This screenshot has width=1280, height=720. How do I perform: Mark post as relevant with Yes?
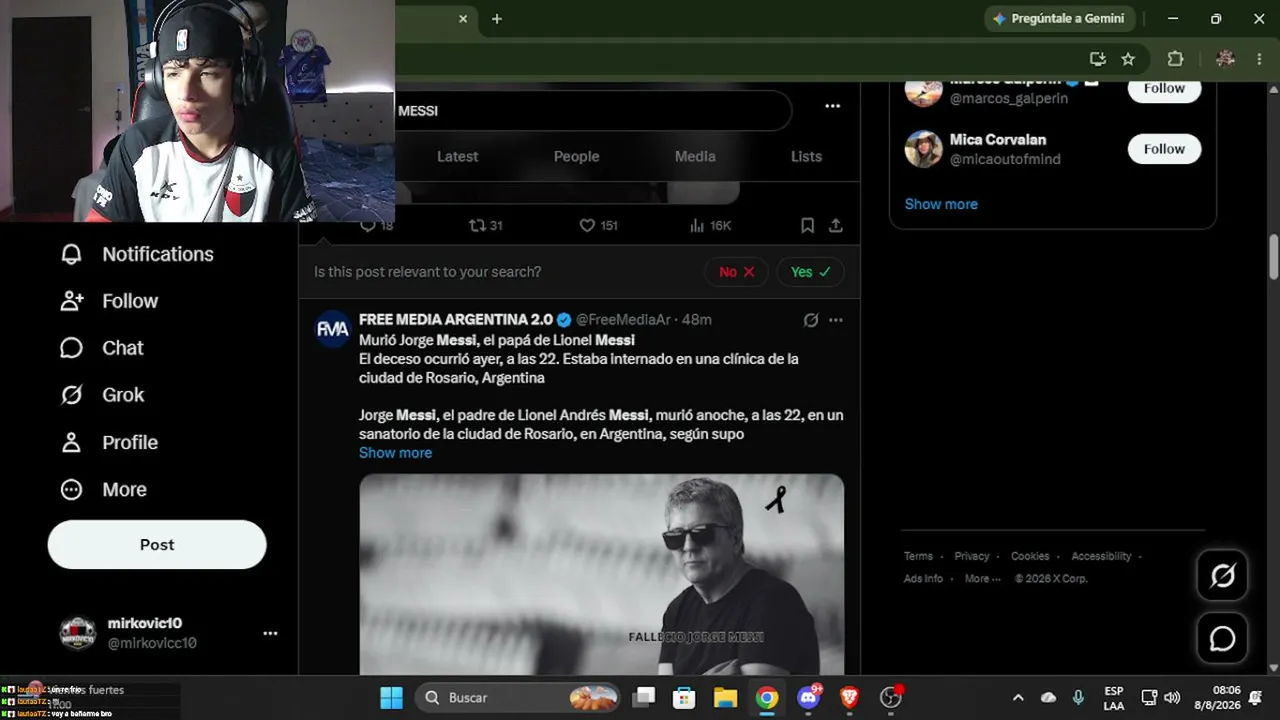point(810,272)
